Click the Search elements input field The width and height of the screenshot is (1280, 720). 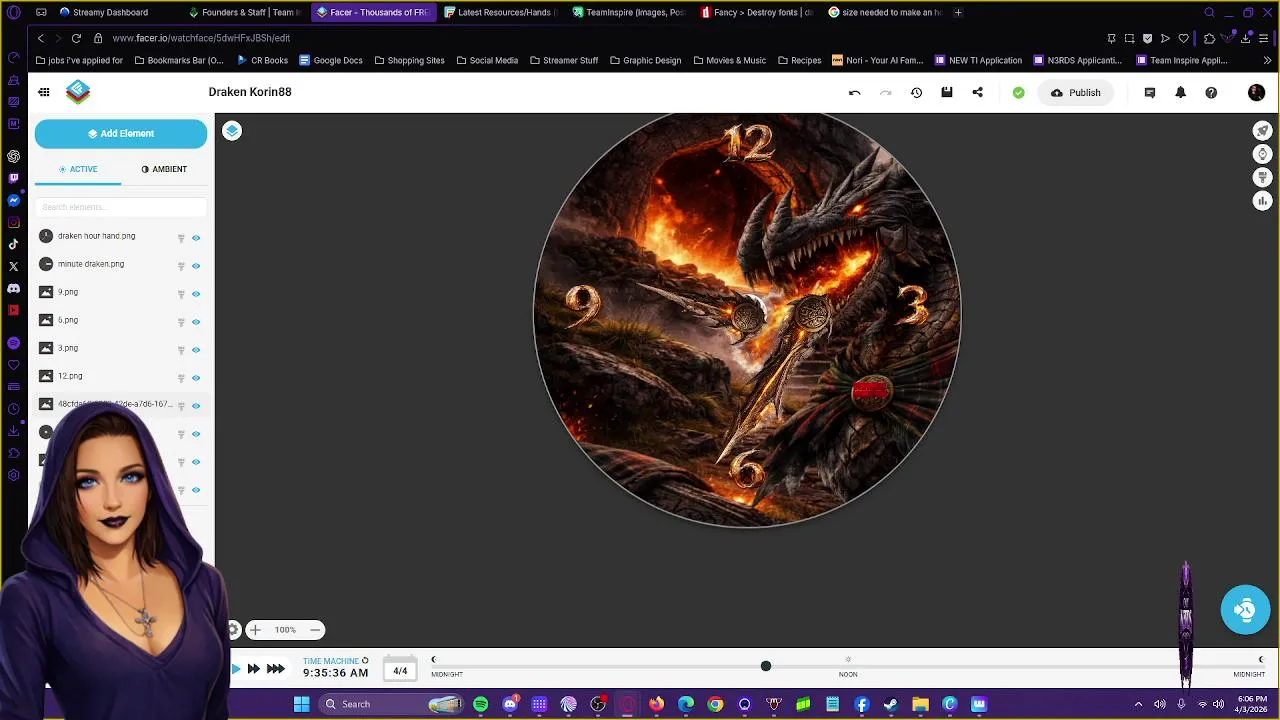[121, 207]
